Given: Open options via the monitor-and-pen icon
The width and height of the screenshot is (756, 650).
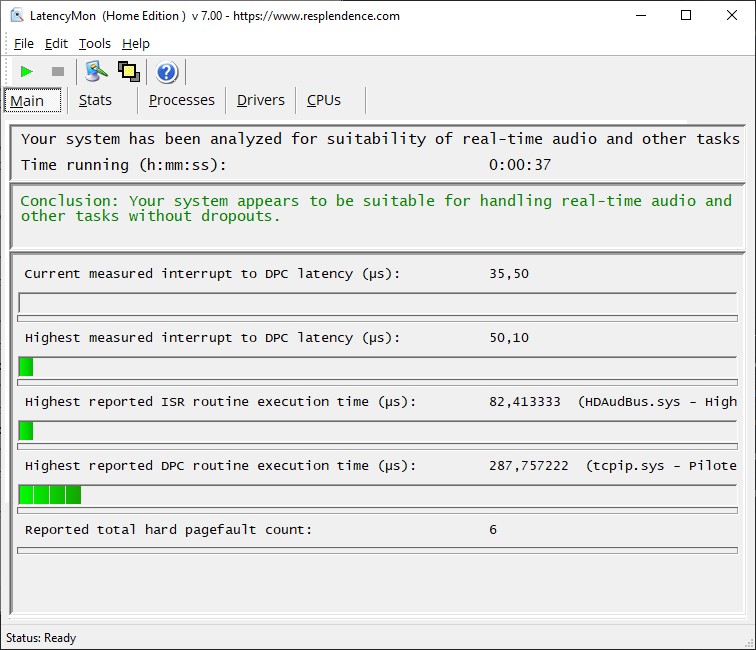Looking at the screenshot, I should (x=96, y=72).
